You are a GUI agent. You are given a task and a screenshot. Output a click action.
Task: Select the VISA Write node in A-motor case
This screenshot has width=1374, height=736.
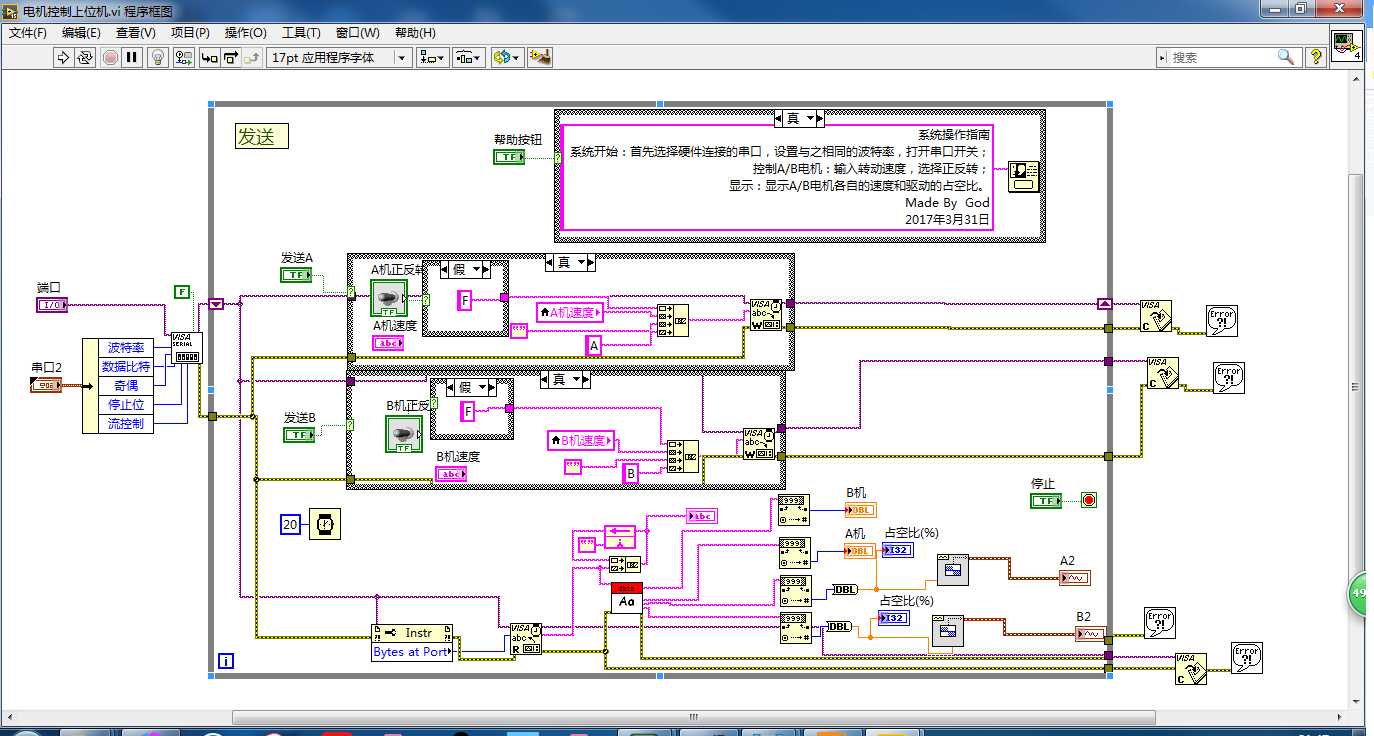point(765,314)
